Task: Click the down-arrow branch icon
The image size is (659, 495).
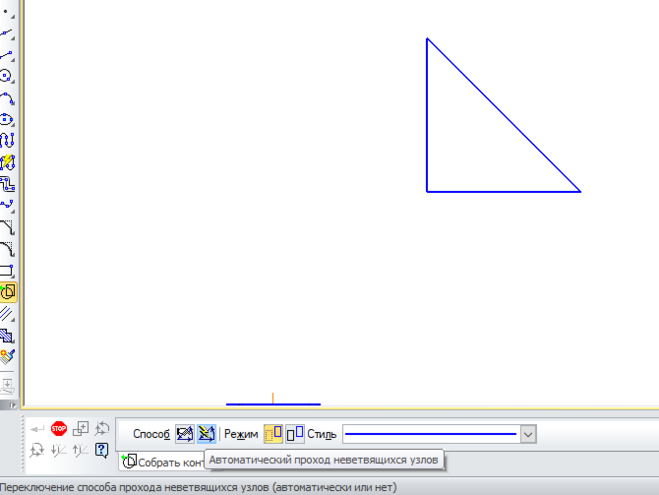Action: (59, 450)
